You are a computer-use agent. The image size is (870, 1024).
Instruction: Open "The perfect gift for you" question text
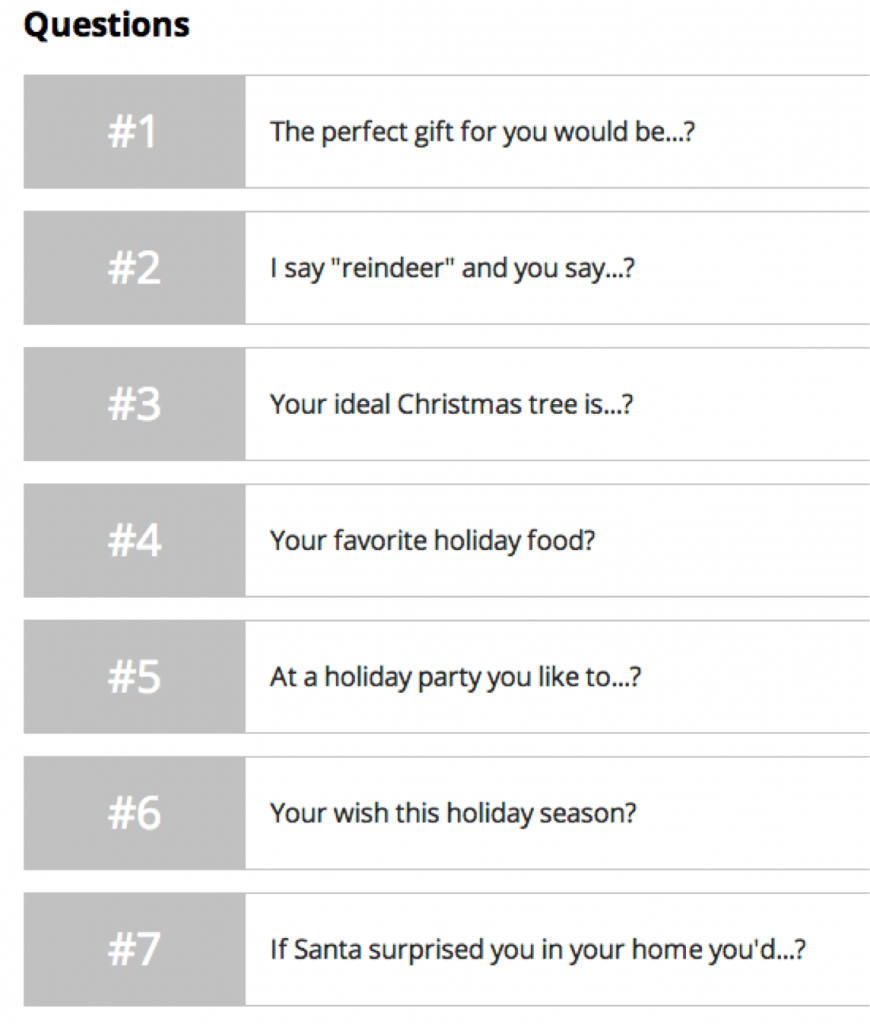tap(481, 132)
